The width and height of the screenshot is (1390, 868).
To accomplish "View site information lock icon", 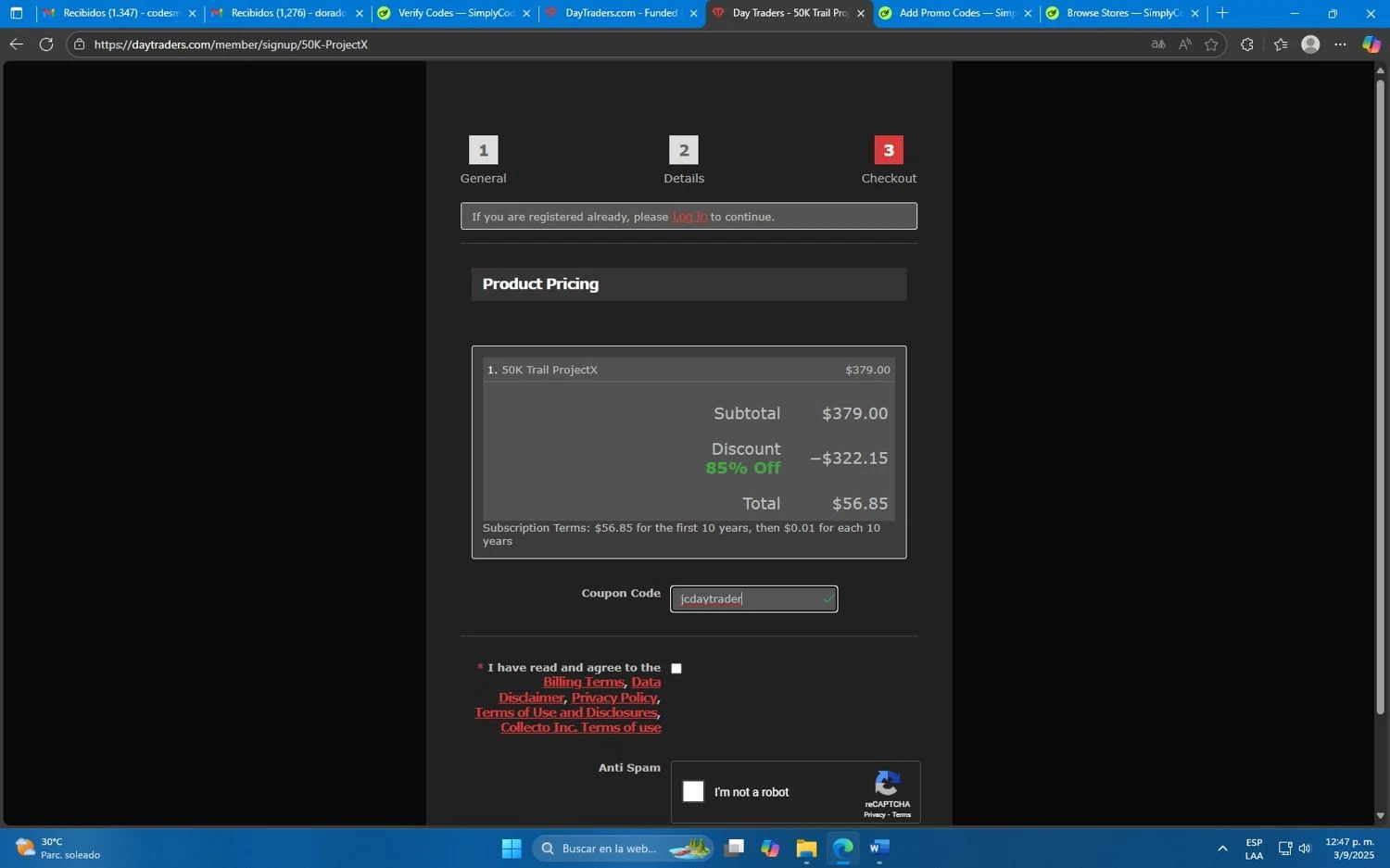I will pos(80,44).
